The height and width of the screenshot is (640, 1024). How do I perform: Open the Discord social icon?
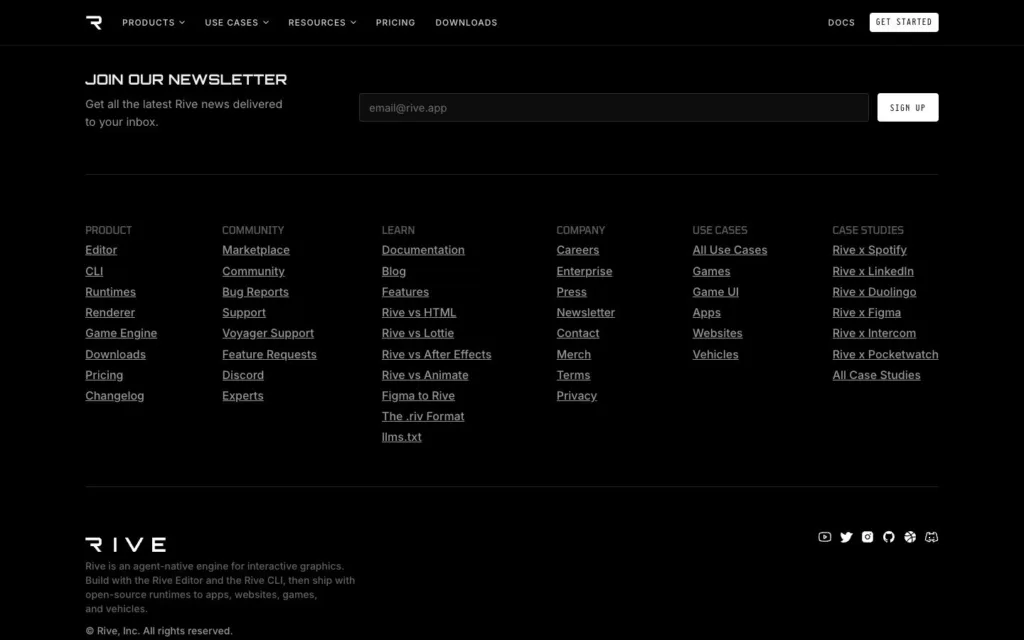coord(932,537)
